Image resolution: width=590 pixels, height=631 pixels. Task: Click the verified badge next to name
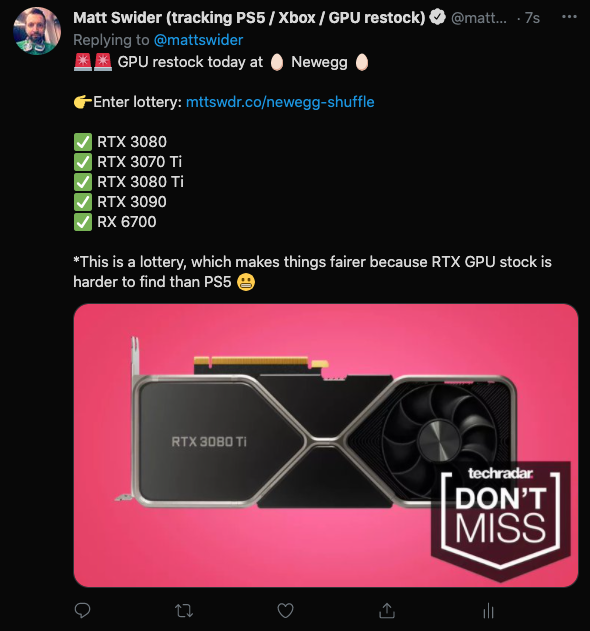point(437,17)
